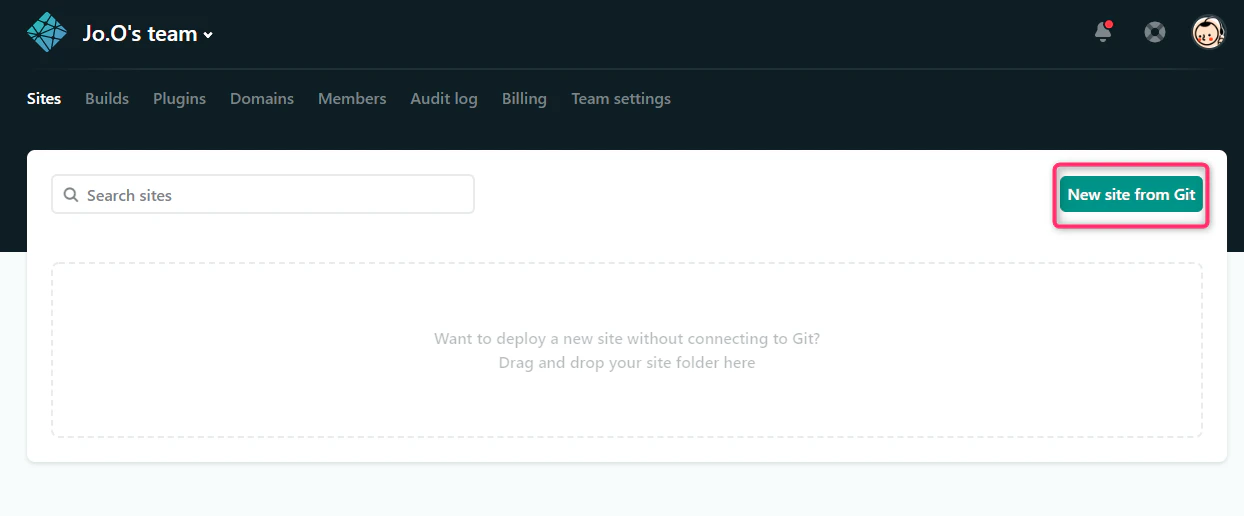The height and width of the screenshot is (516, 1244).
Task: Click the New site from Git button
Action: click(x=1131, y=195)
